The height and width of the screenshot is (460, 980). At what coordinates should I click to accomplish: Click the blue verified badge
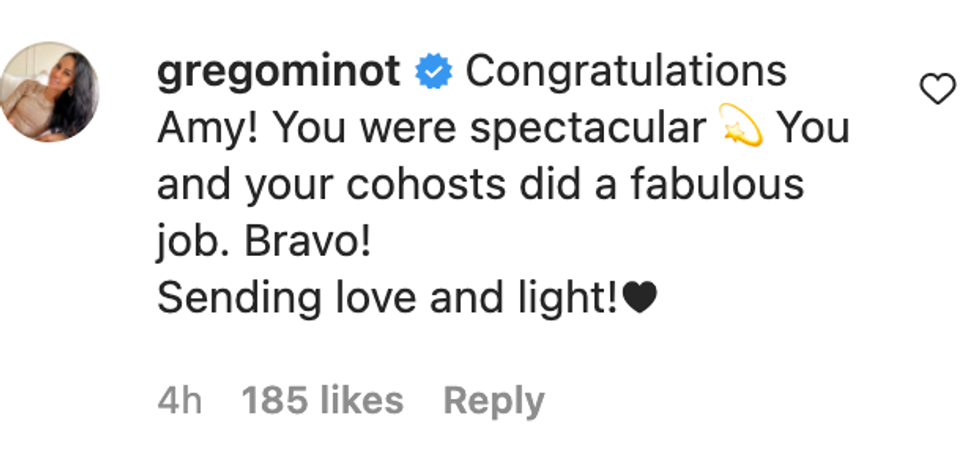click(x=436, y=72)
